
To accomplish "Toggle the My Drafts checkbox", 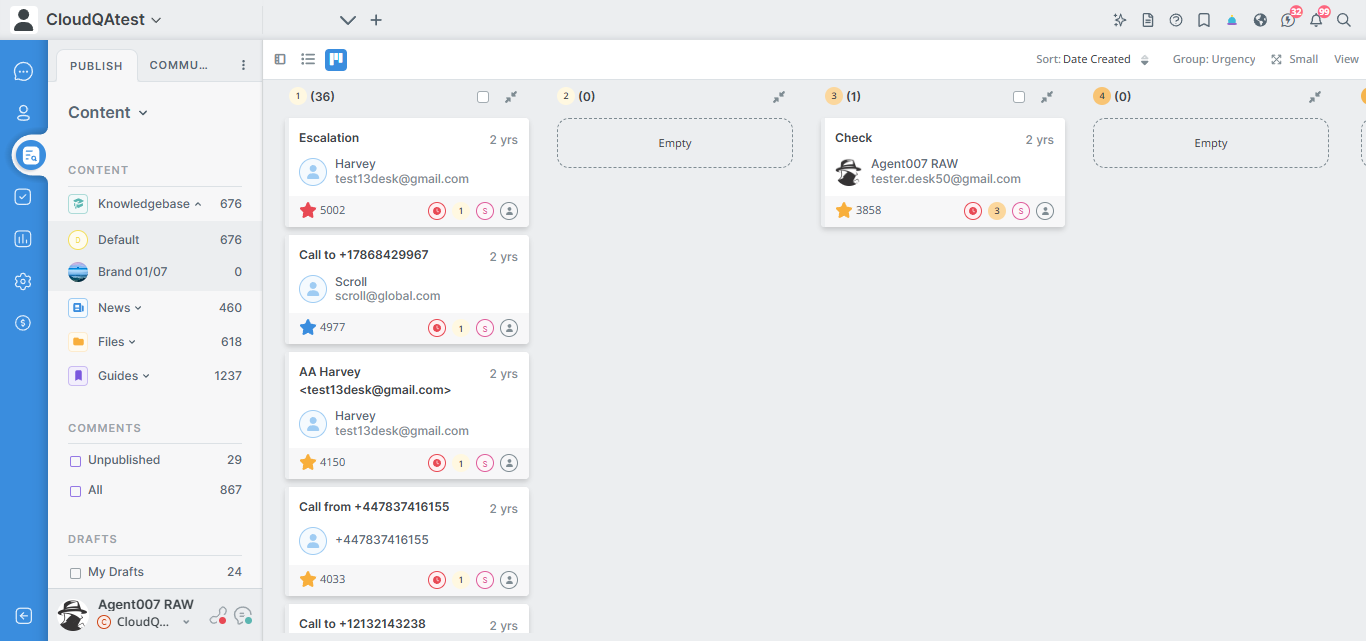I will pos(75,573).
